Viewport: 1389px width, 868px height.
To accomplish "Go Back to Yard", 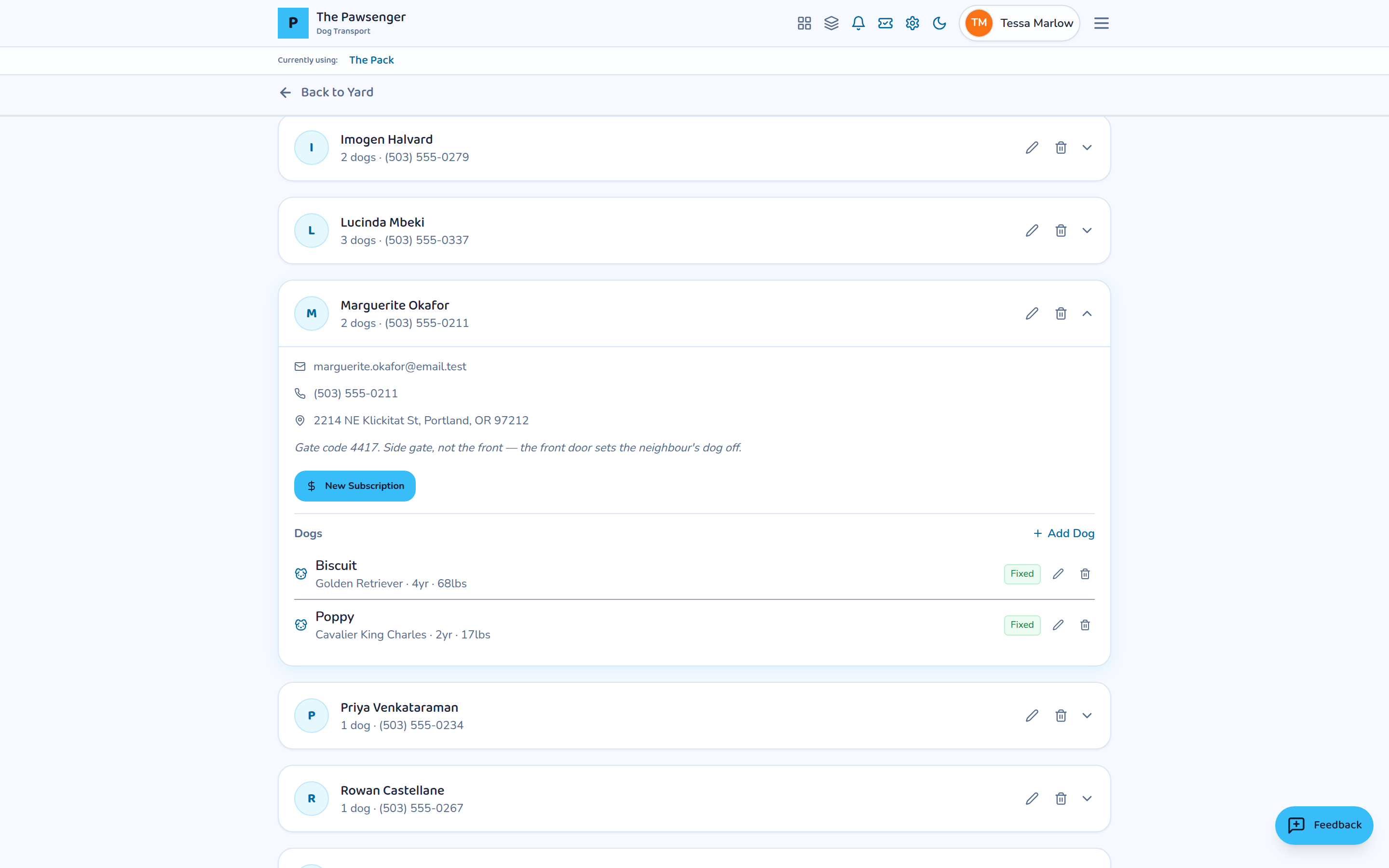I will click(326, 93).
